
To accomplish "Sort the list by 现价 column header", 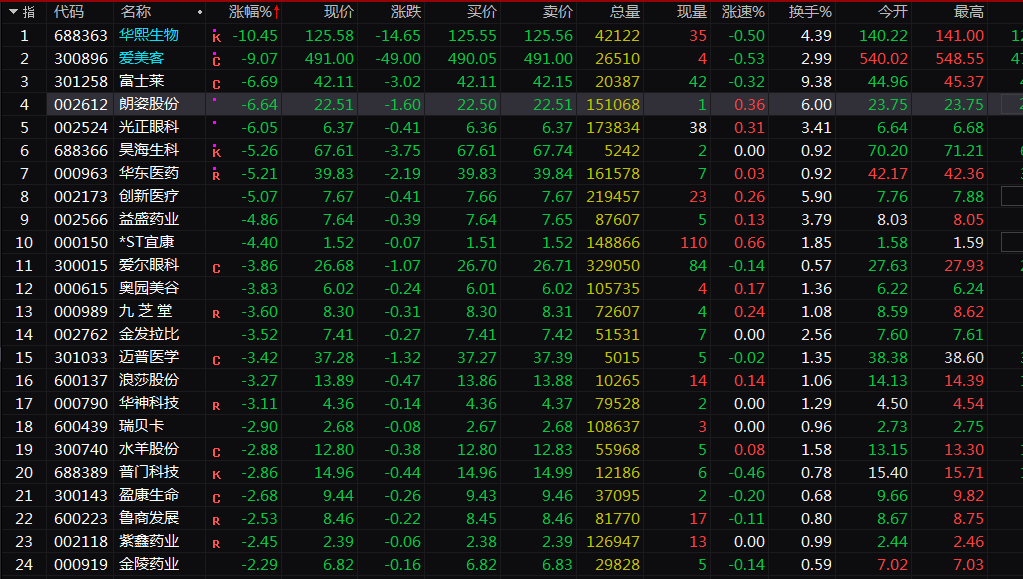I will pos(339,12).
